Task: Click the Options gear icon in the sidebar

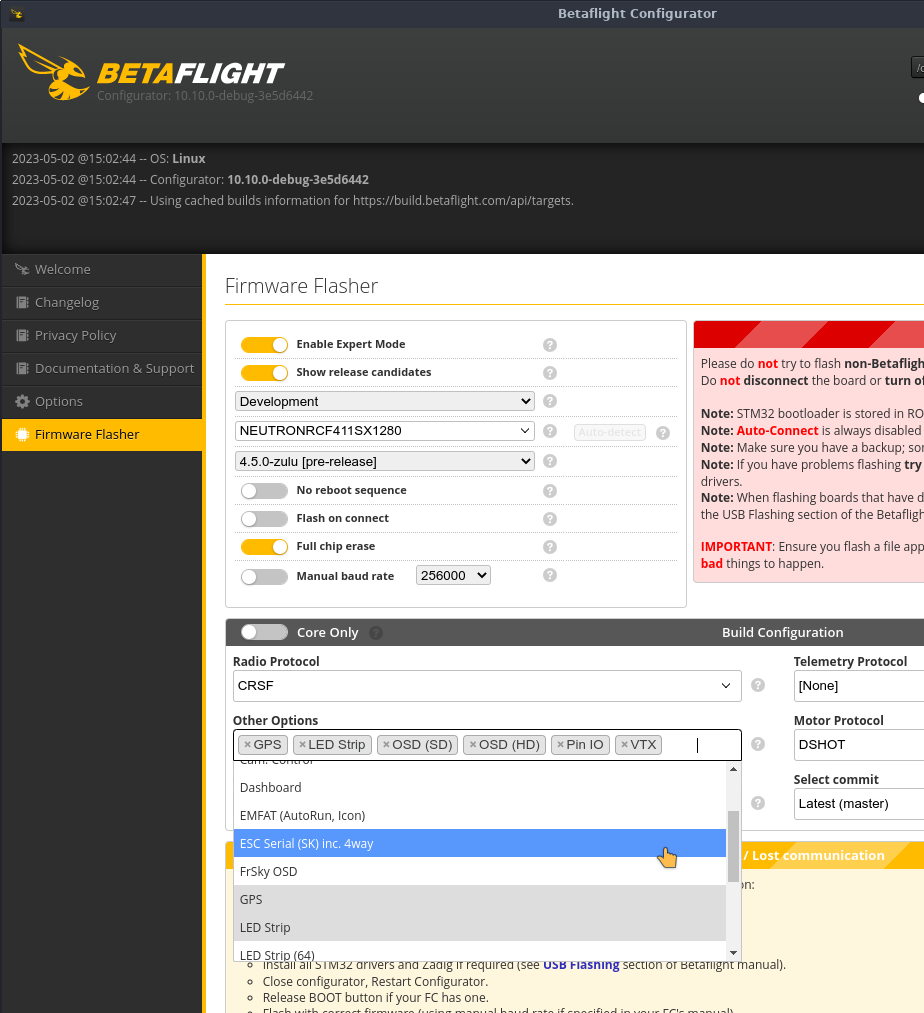Action: (22, 402)
